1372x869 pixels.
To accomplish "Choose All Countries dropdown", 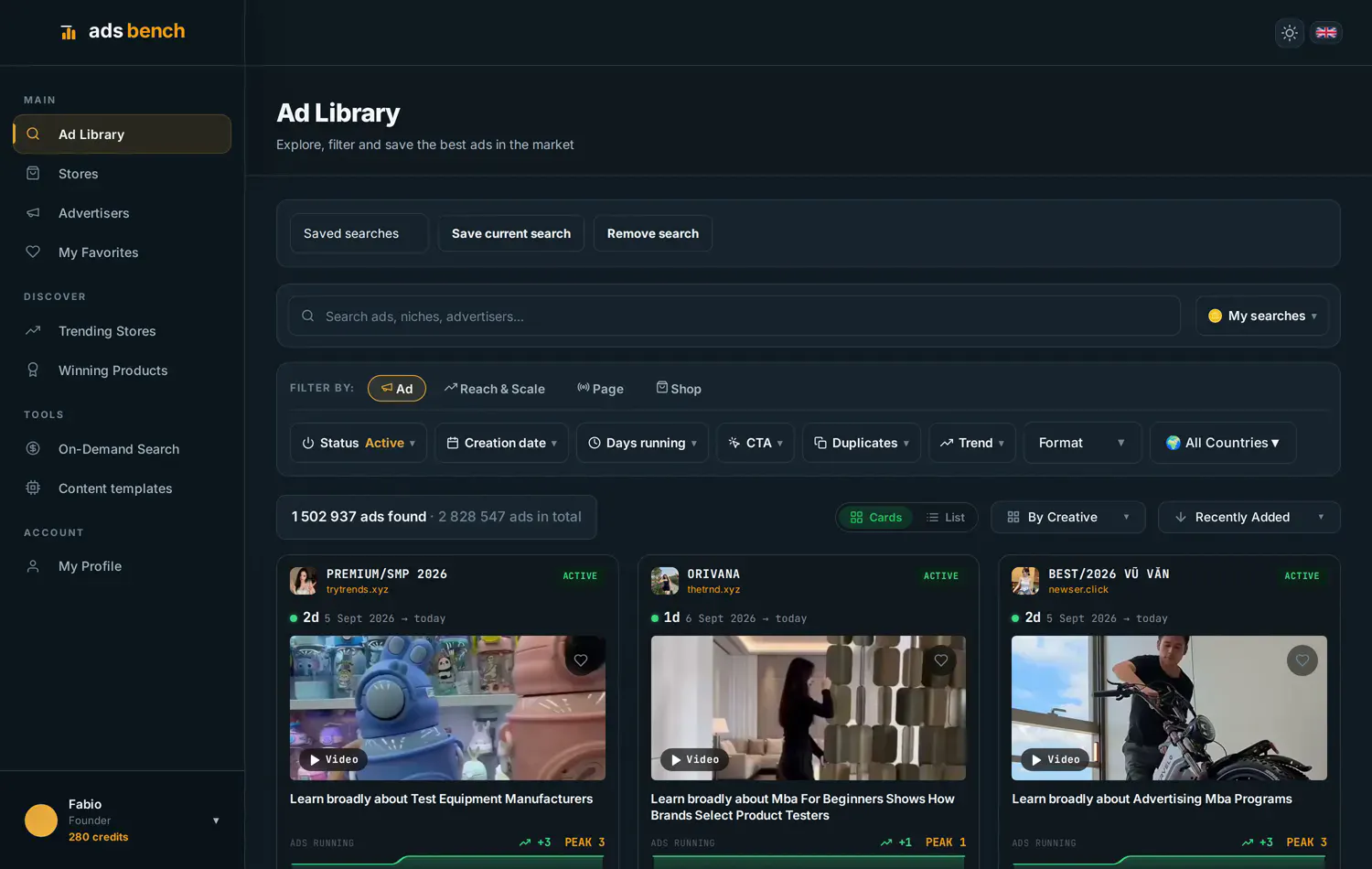I will click(1223, 443).
